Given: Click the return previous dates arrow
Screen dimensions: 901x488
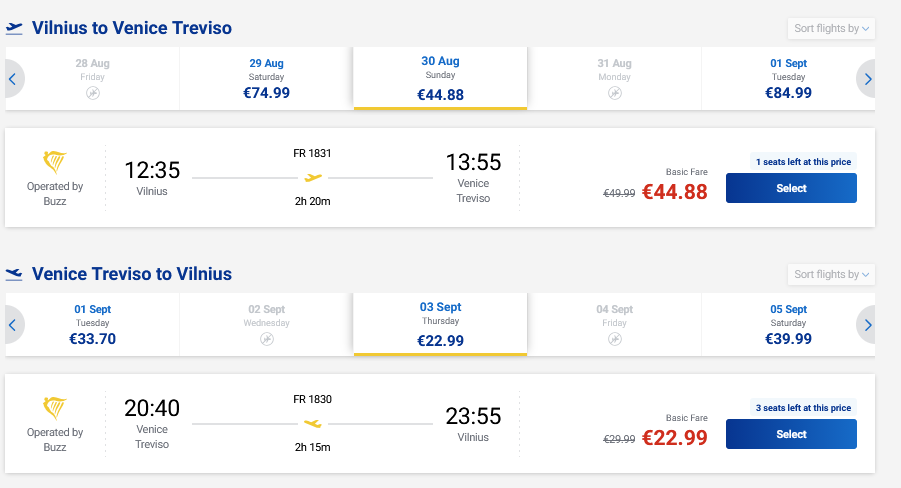Looking at the screenshot, I should point(14,325).
